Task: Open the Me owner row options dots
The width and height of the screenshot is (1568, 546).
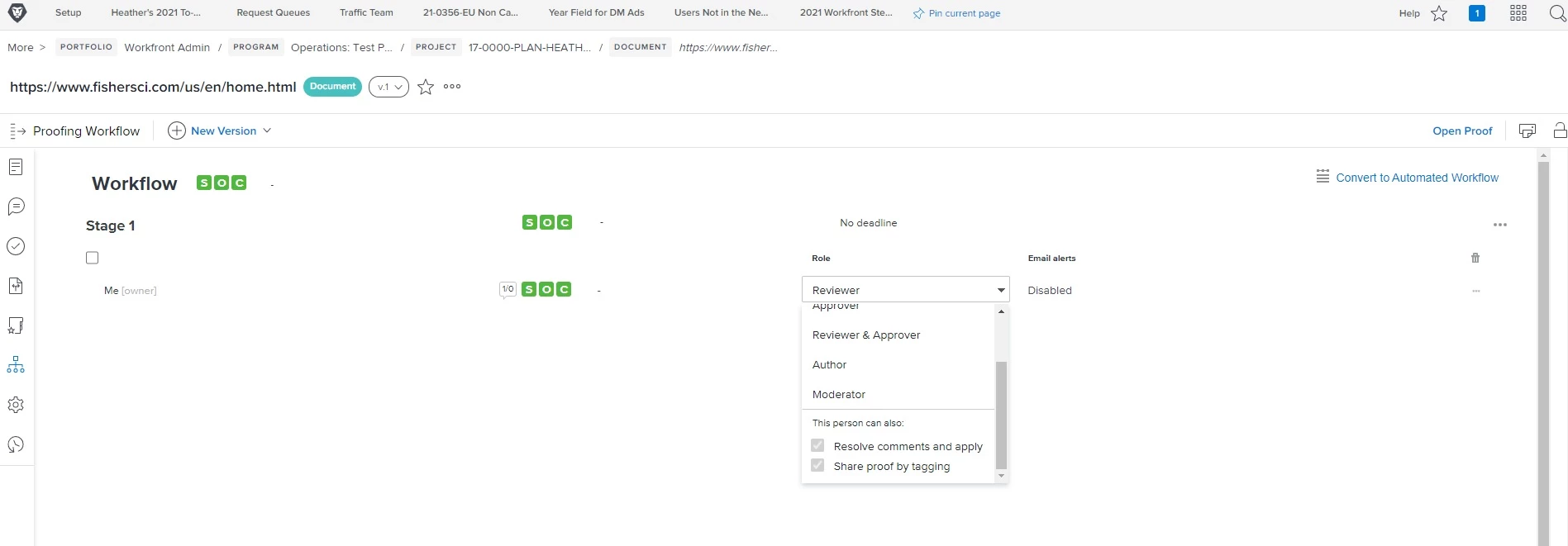Action: pos(1475,291)
